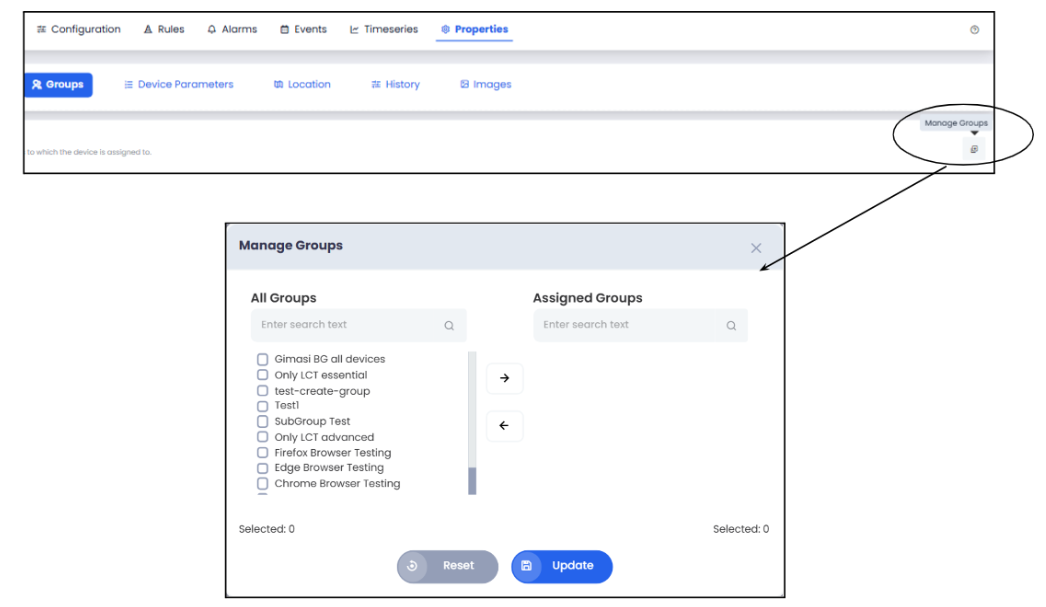Click search icon in All Groups field
This screenshot has height=607, width=1046.
(x=449, y=325)
